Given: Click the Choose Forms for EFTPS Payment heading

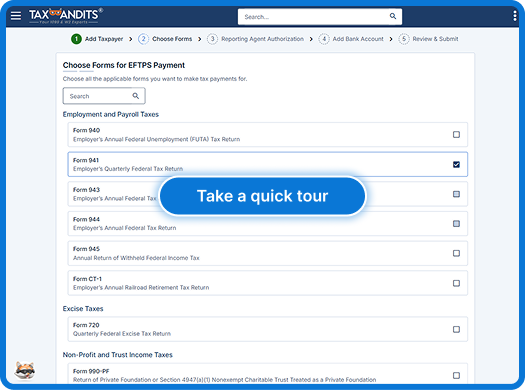Looking at the screenshot, I should point(124,65).
